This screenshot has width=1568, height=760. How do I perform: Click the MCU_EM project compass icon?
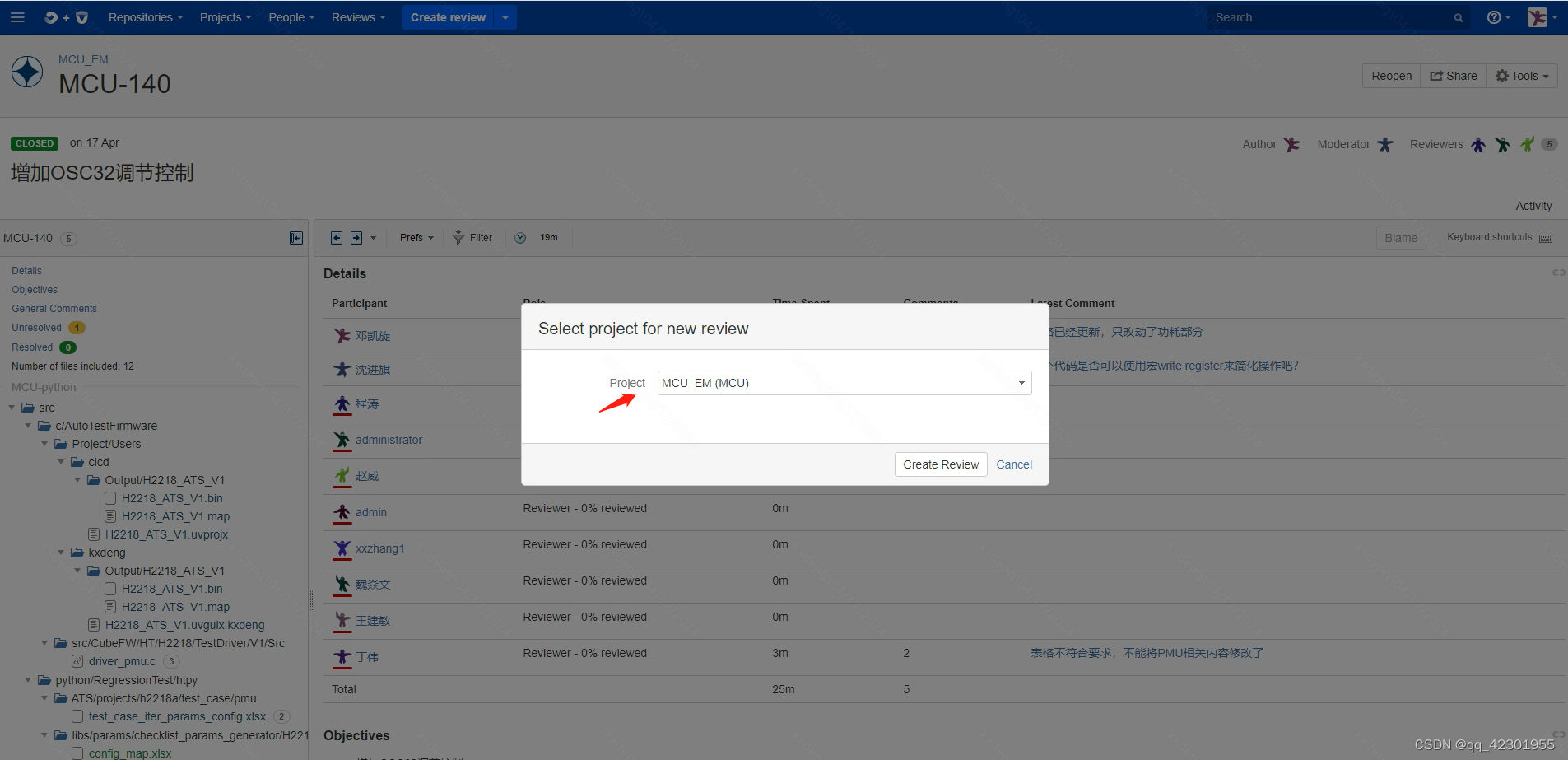point(27,72)
